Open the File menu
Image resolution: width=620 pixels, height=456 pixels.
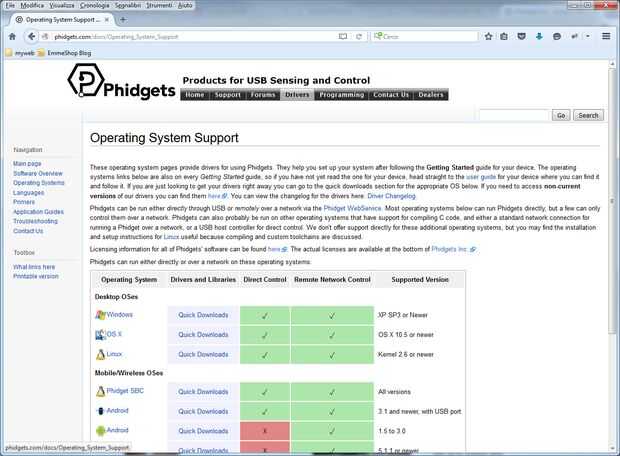coord(10,5)
